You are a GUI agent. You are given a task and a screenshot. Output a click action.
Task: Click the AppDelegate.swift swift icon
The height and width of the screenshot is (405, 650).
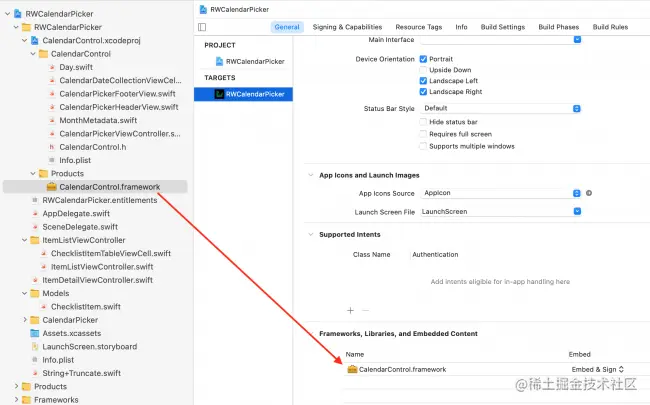pyautogui.click(x=35, y=213)
